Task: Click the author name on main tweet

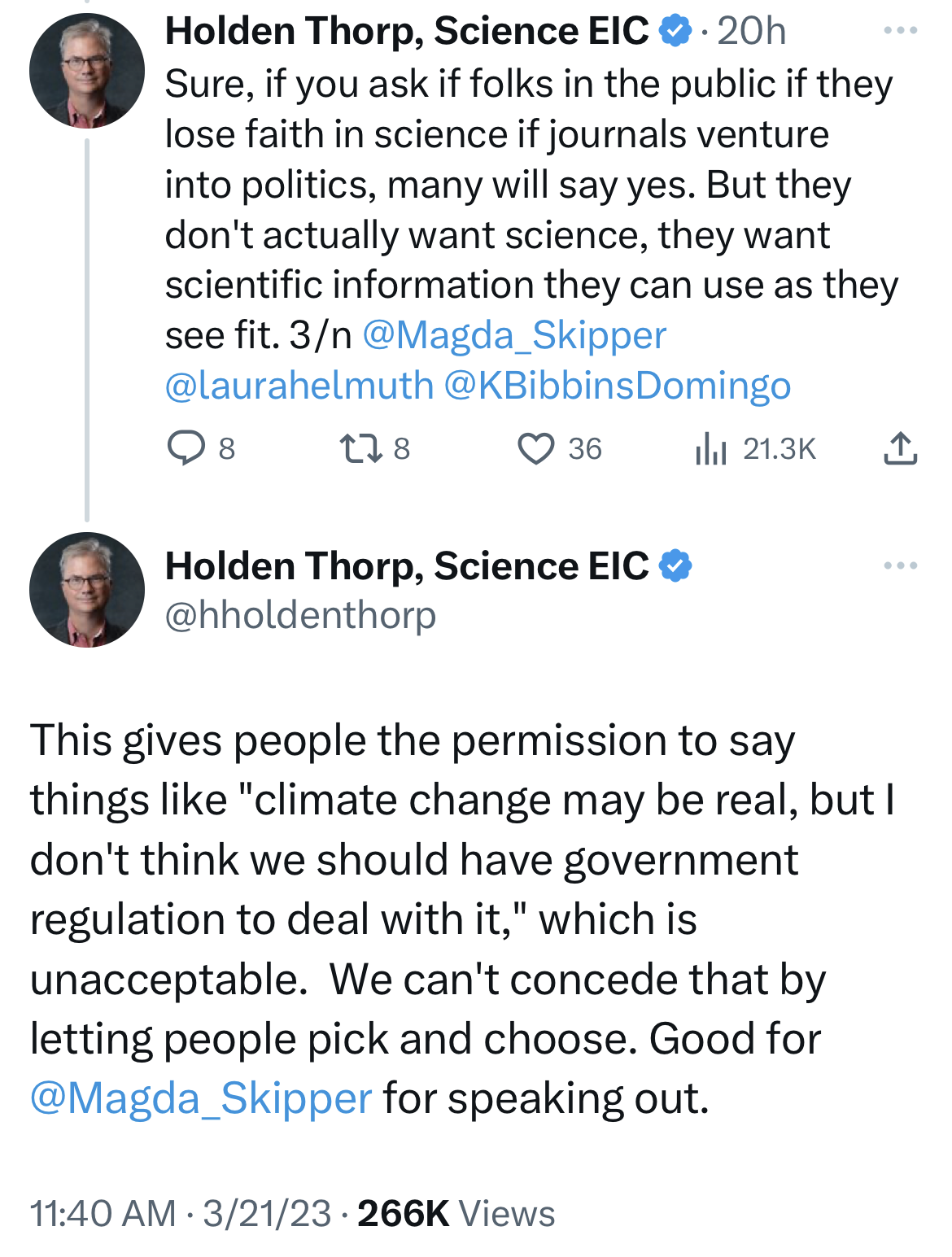Action: point(407,566)
